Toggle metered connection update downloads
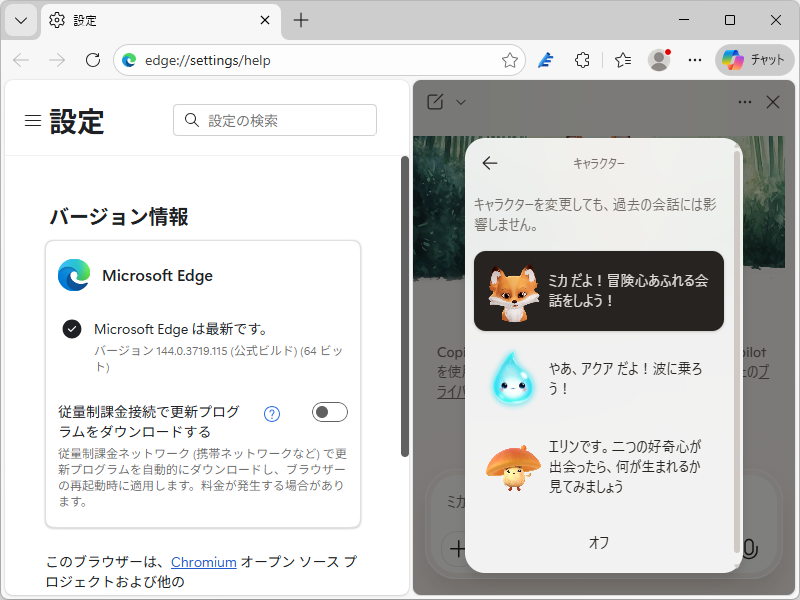This screenshot has width=800, height=600. [x=329, y=412]
